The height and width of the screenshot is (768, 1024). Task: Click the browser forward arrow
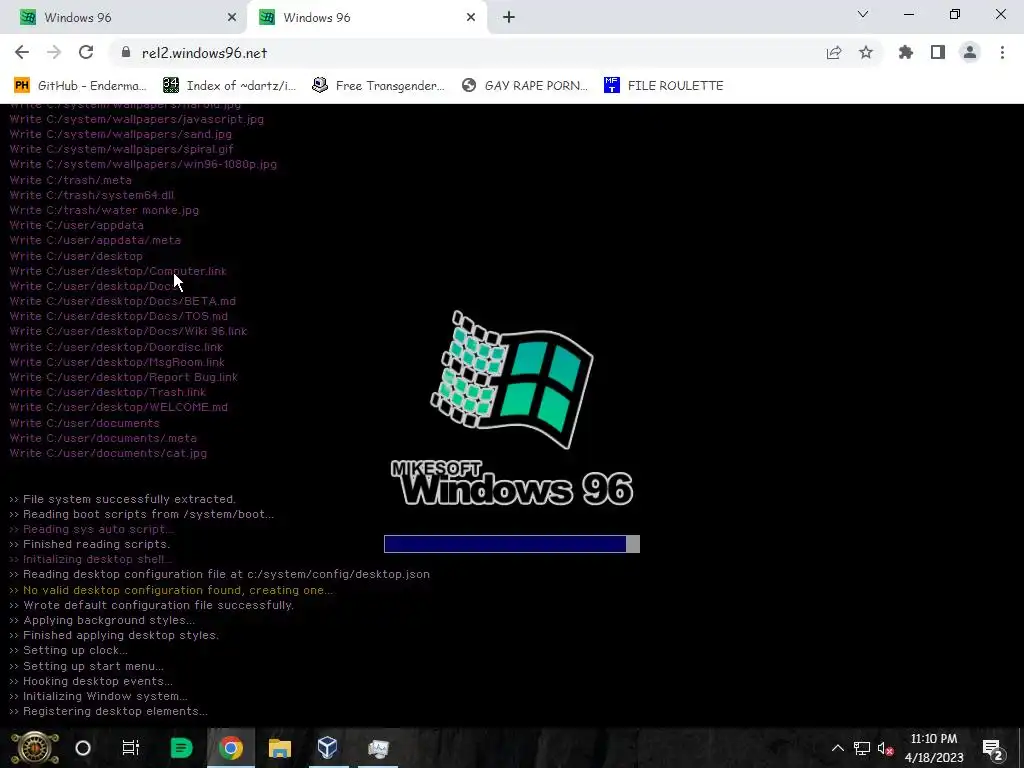[54, 53]
